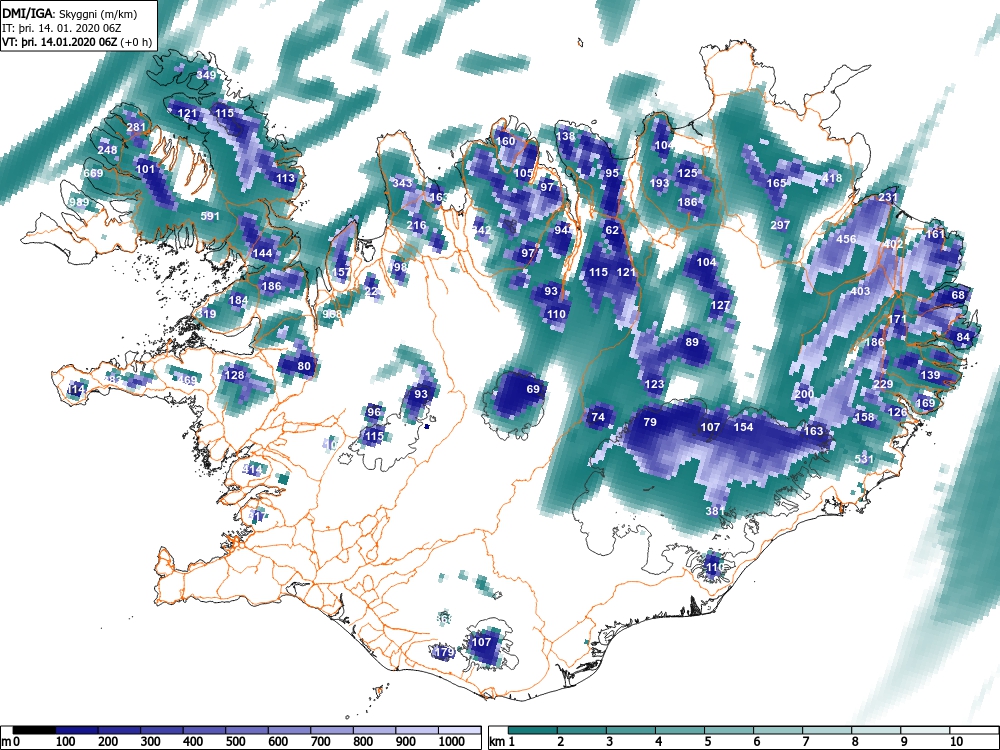The width and height of the screenshot is (1000, 750).
Task: Pick the purple 500–600 m legend swatch
Action: click(247, 730)
